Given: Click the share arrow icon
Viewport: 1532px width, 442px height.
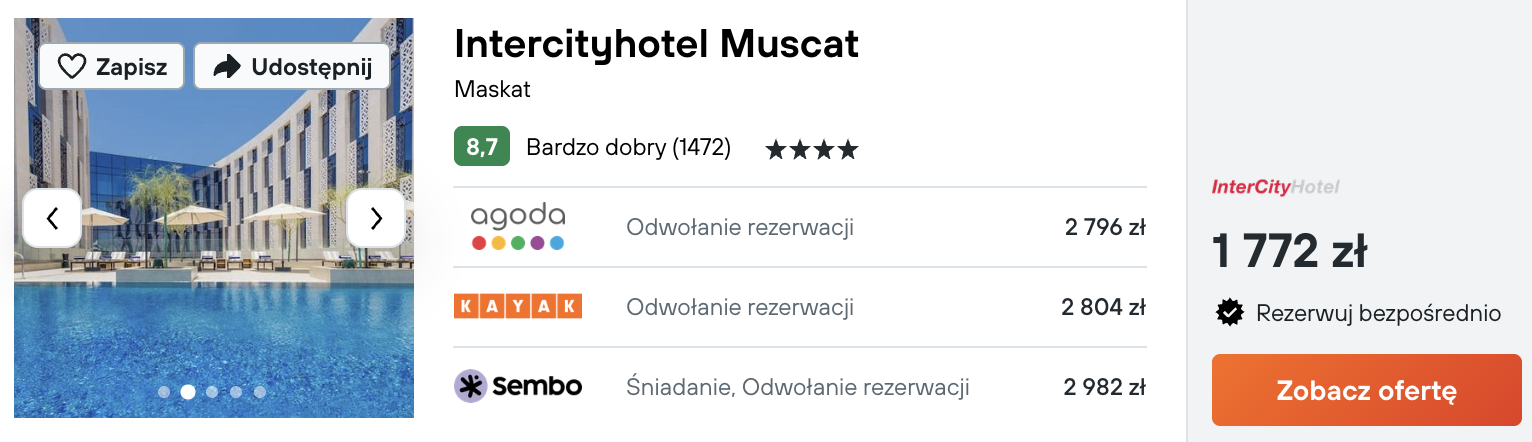Looking at the screenshot, I should 228,67.
